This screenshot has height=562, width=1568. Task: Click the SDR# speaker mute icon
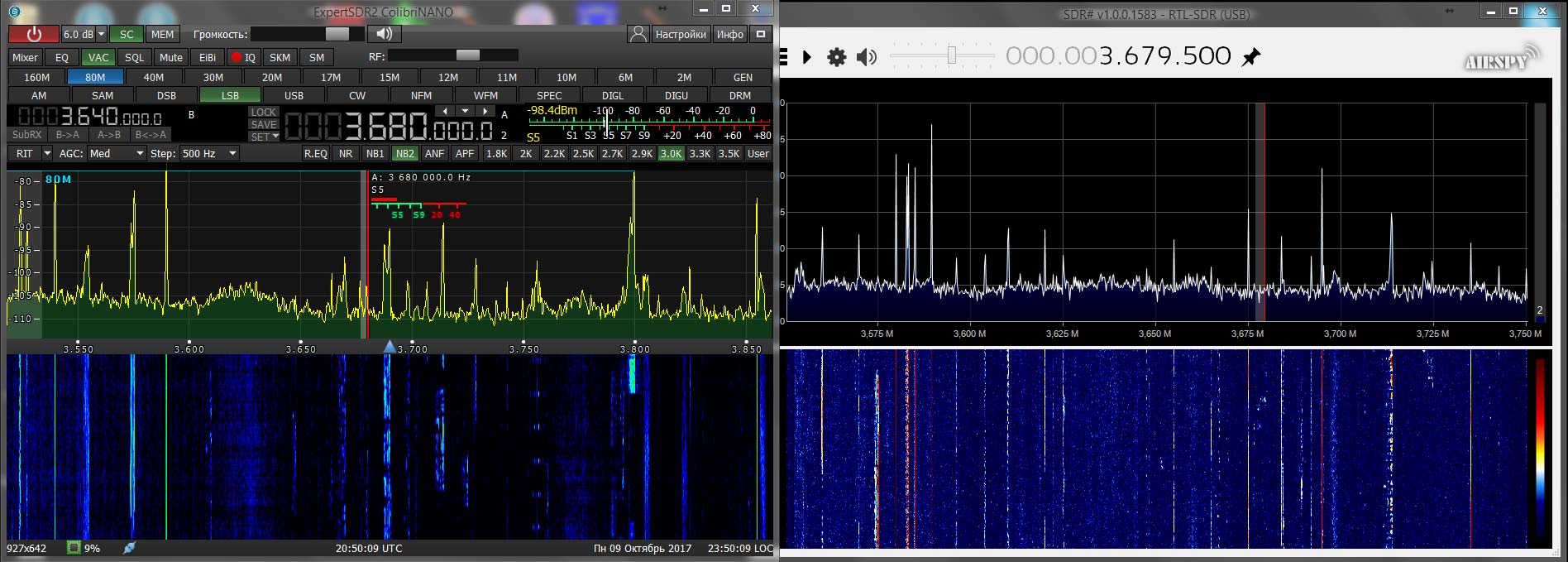coord(866,56)
